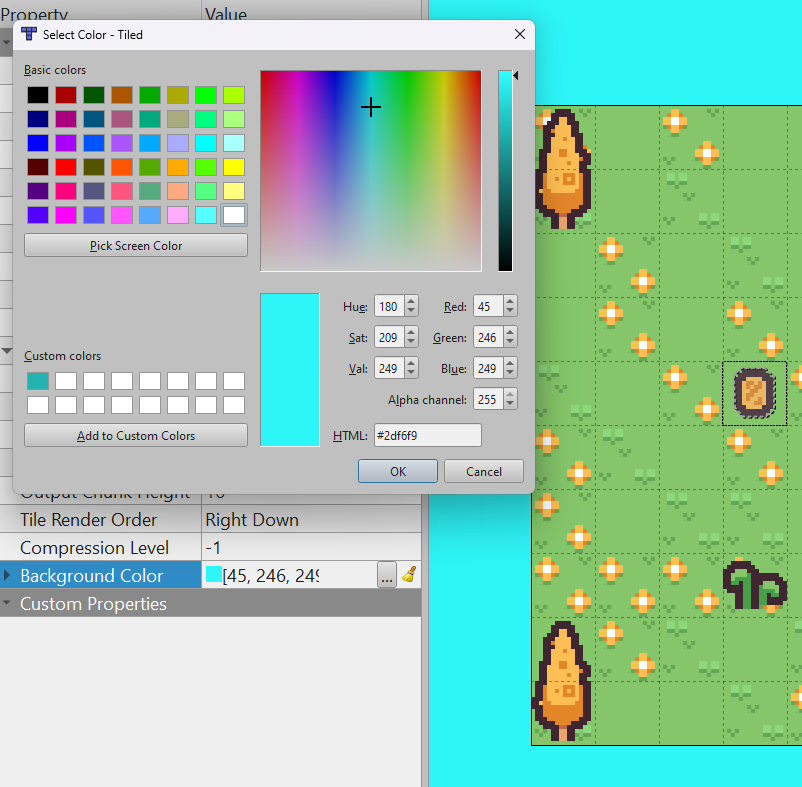Viewport: 802px width, 787px height.
Task: Clear Background Color using the broom icon
Action: (410, 575)
